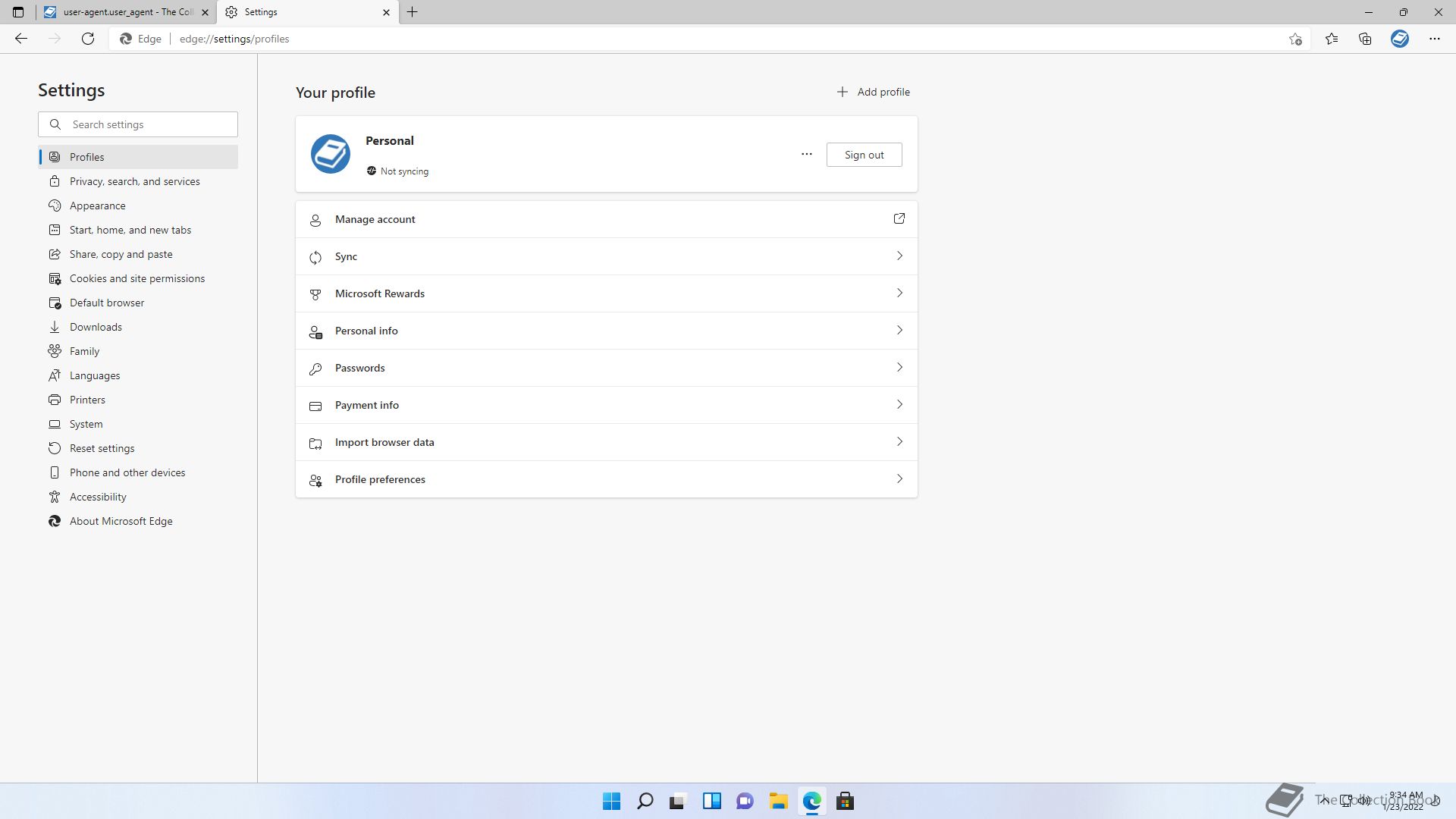Go to Appearance settings
This screenshot has width=1456, height=819.
pos(138,206)
